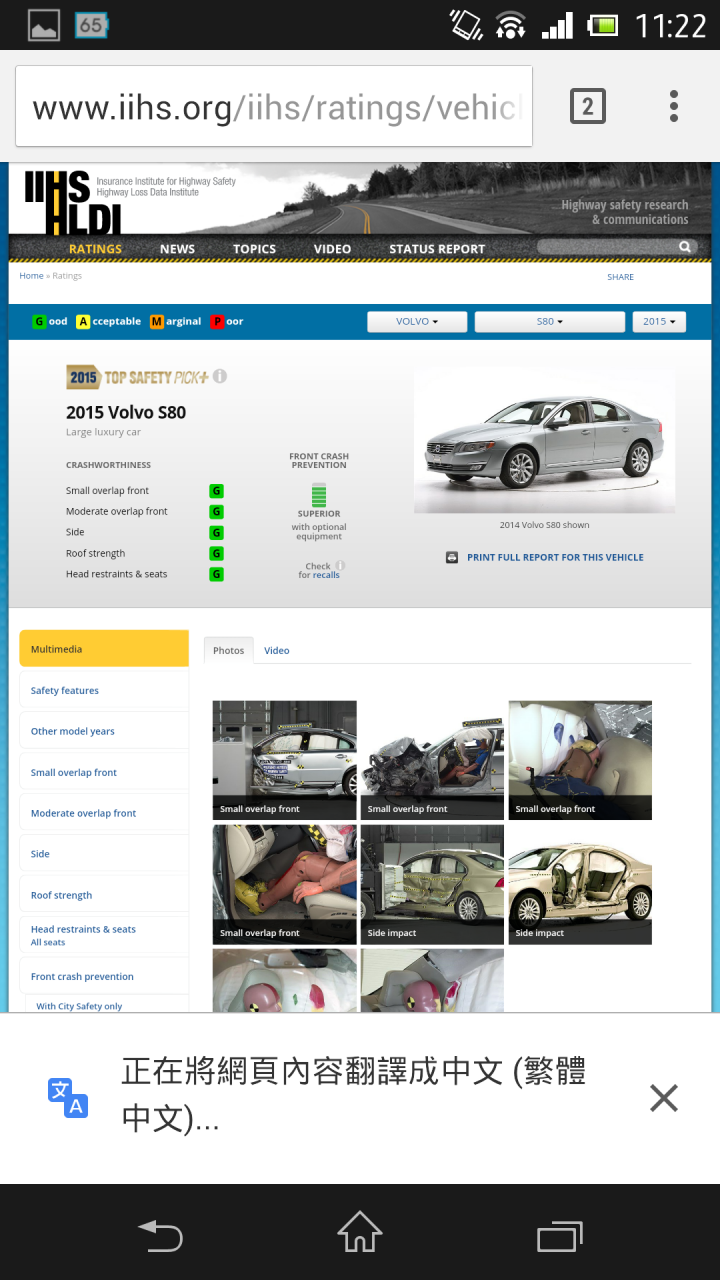
Task: Click green G rating for Head restraints & seats
Action: point(216,575)
